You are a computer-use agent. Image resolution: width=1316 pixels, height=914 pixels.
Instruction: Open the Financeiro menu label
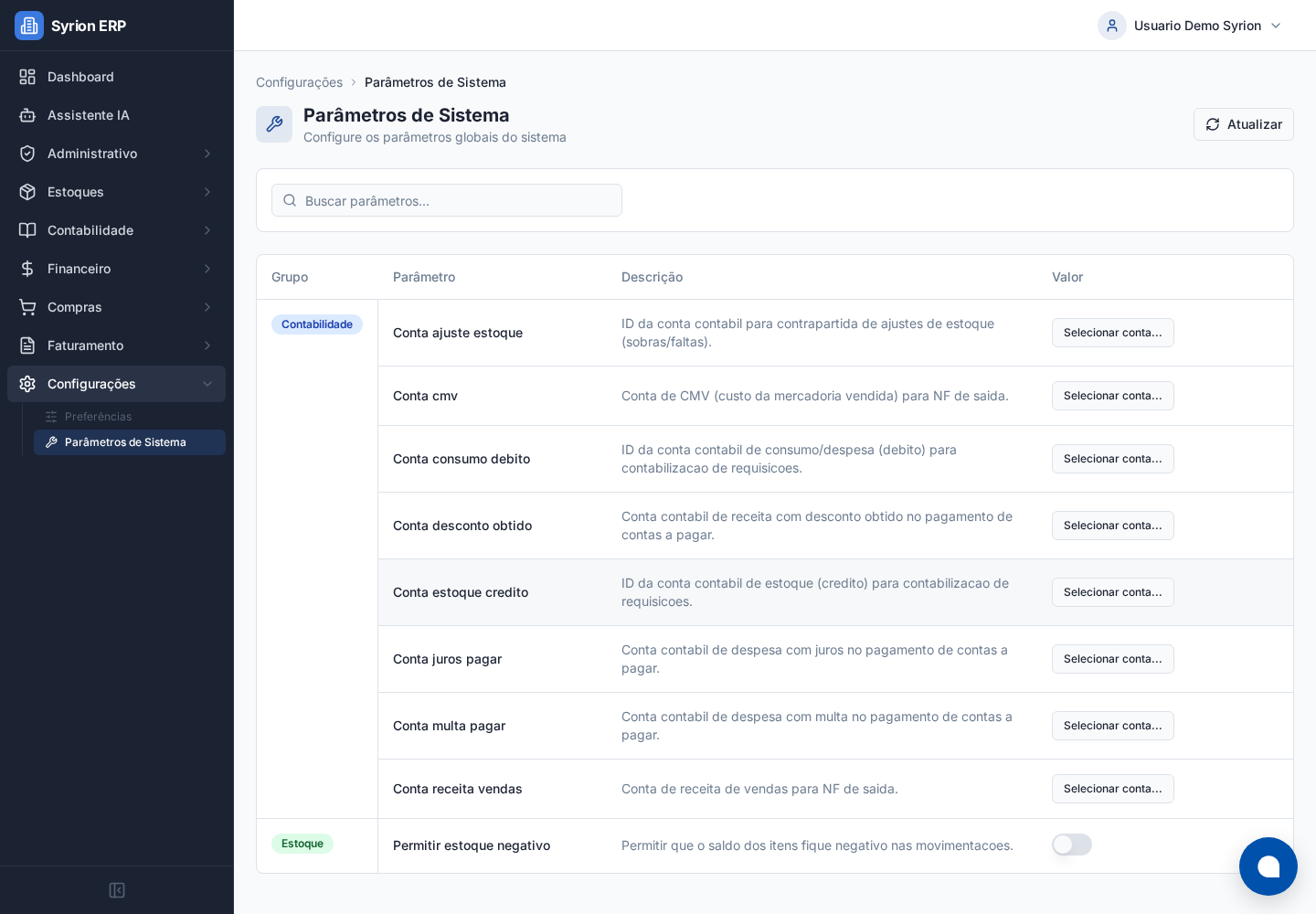[x=79, y=269]
